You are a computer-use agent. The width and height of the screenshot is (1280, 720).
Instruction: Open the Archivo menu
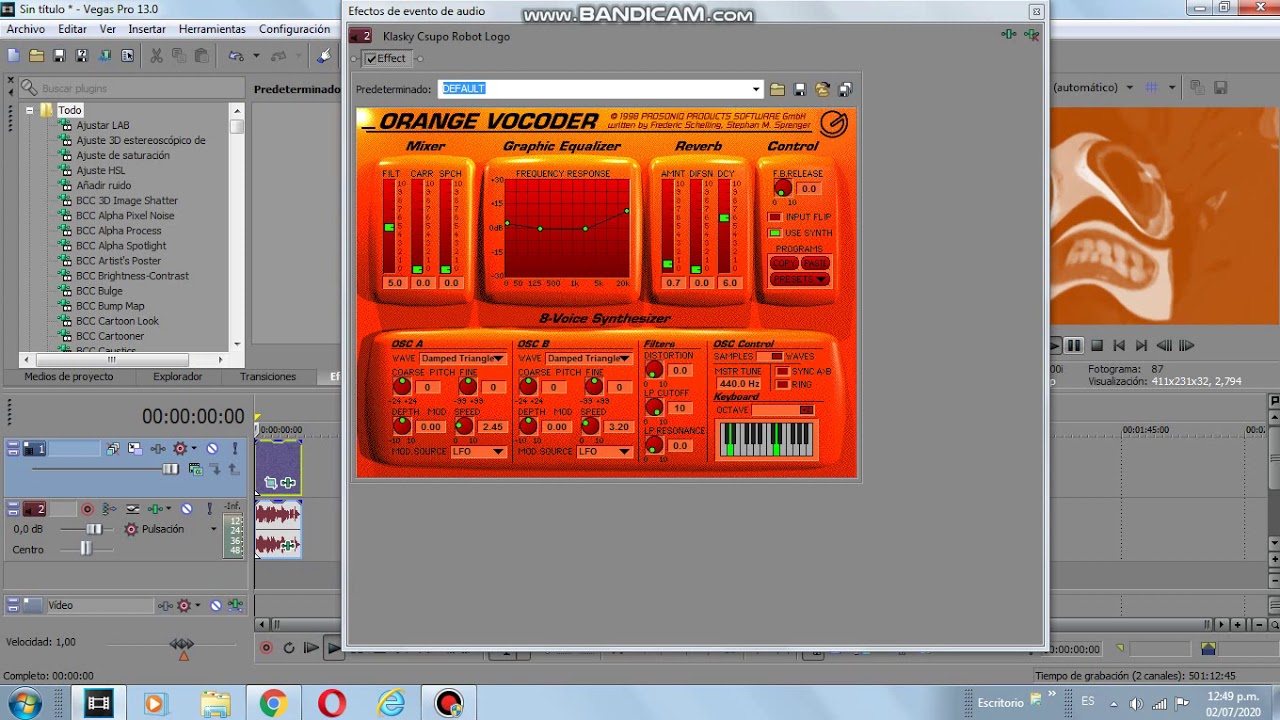[x=26, y=29]
